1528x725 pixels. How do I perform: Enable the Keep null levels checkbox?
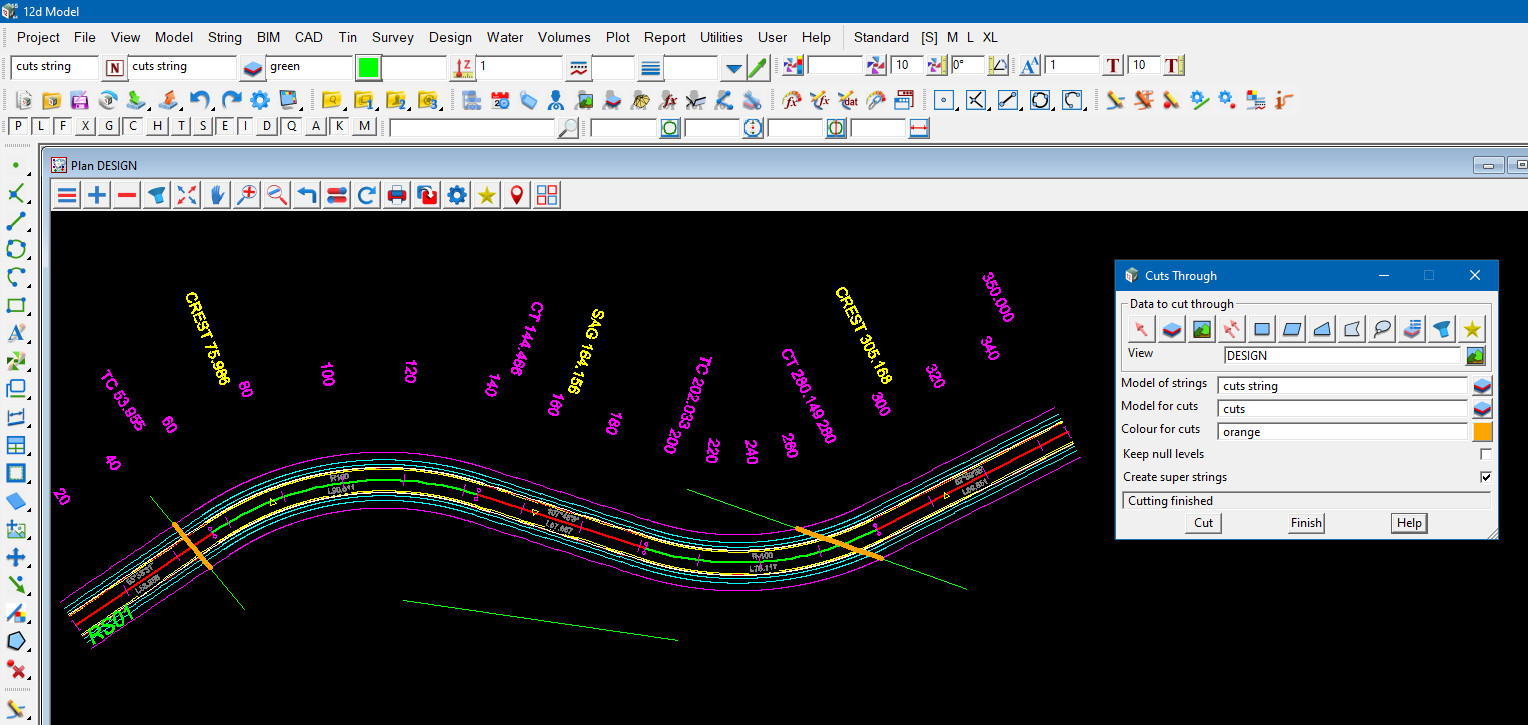(1485, 454)
